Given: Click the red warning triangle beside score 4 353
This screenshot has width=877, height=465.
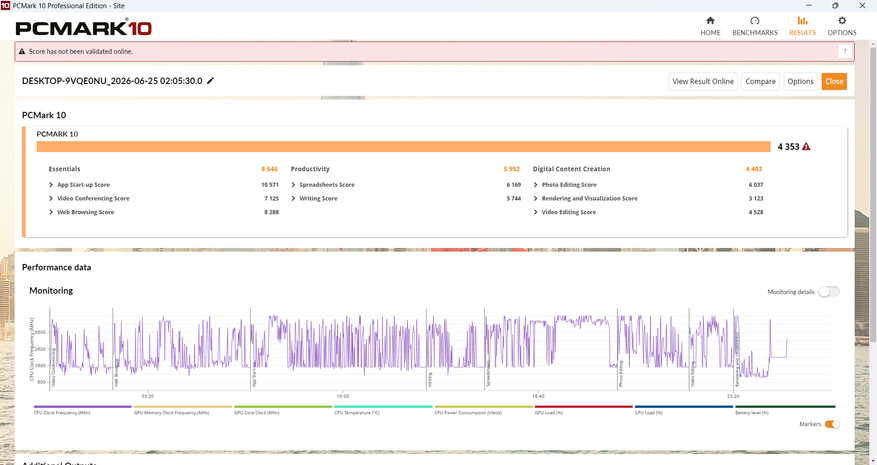Looking at the screenshot, I should click(806, 147).
